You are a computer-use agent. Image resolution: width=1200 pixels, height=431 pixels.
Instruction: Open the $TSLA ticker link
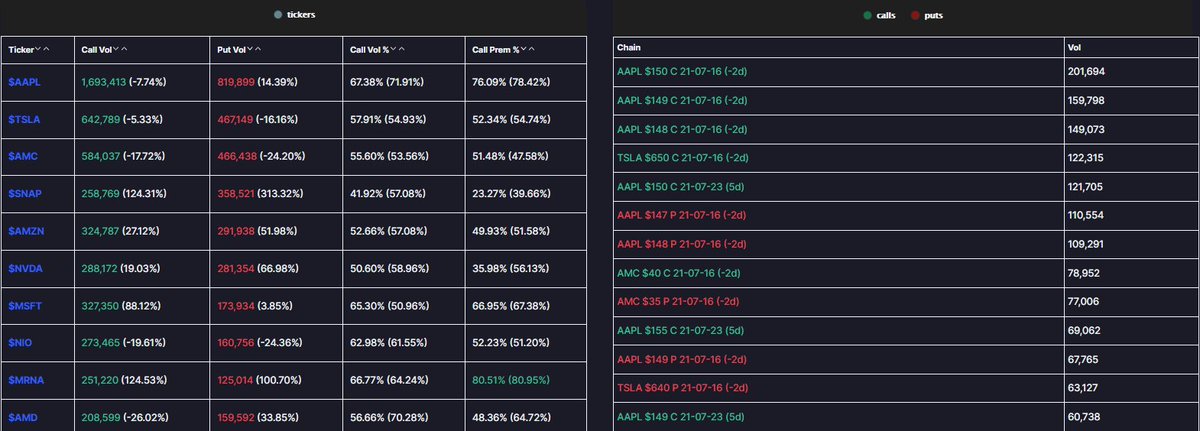tap(22, 119)
